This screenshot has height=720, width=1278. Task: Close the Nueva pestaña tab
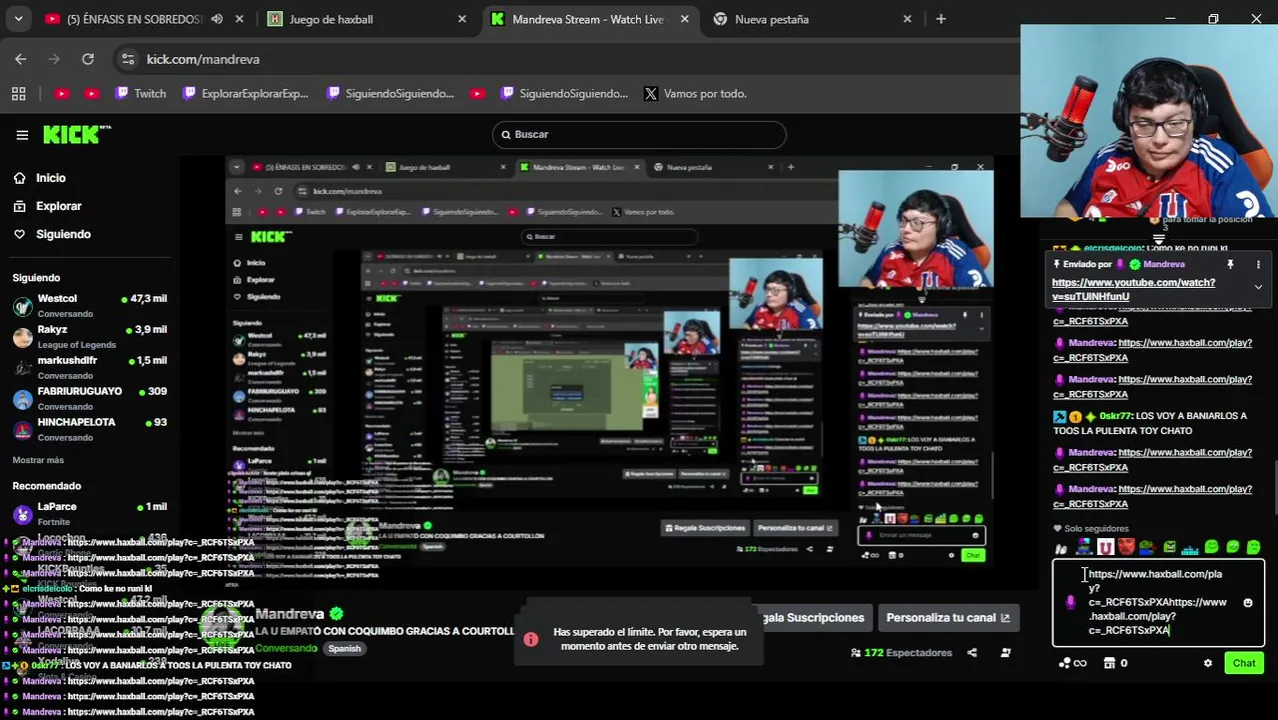point(907,19)
